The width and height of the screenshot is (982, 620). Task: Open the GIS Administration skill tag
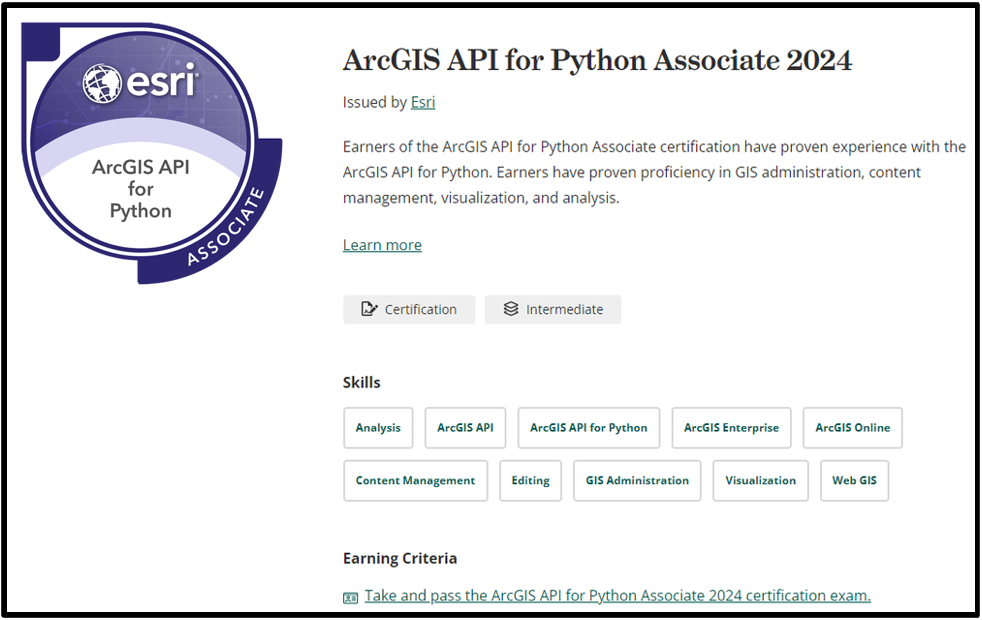point(637,481)
